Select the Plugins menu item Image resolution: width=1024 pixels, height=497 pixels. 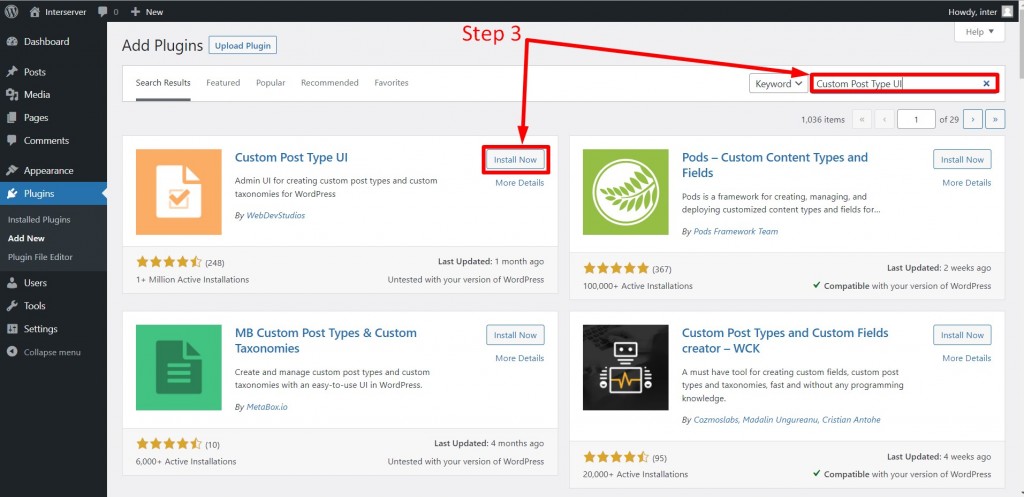(53, 193)
